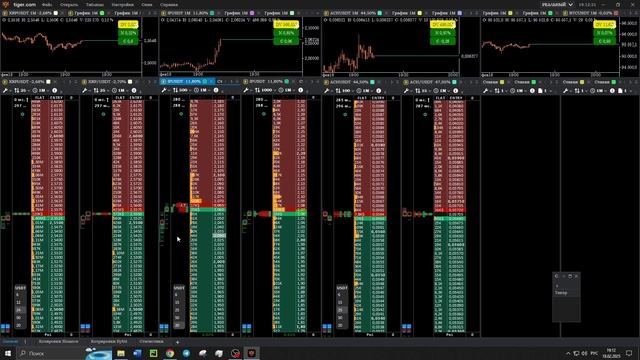Click blue squares icon at bottom of ACHUSDT 44,50% panel

(327, 328)
